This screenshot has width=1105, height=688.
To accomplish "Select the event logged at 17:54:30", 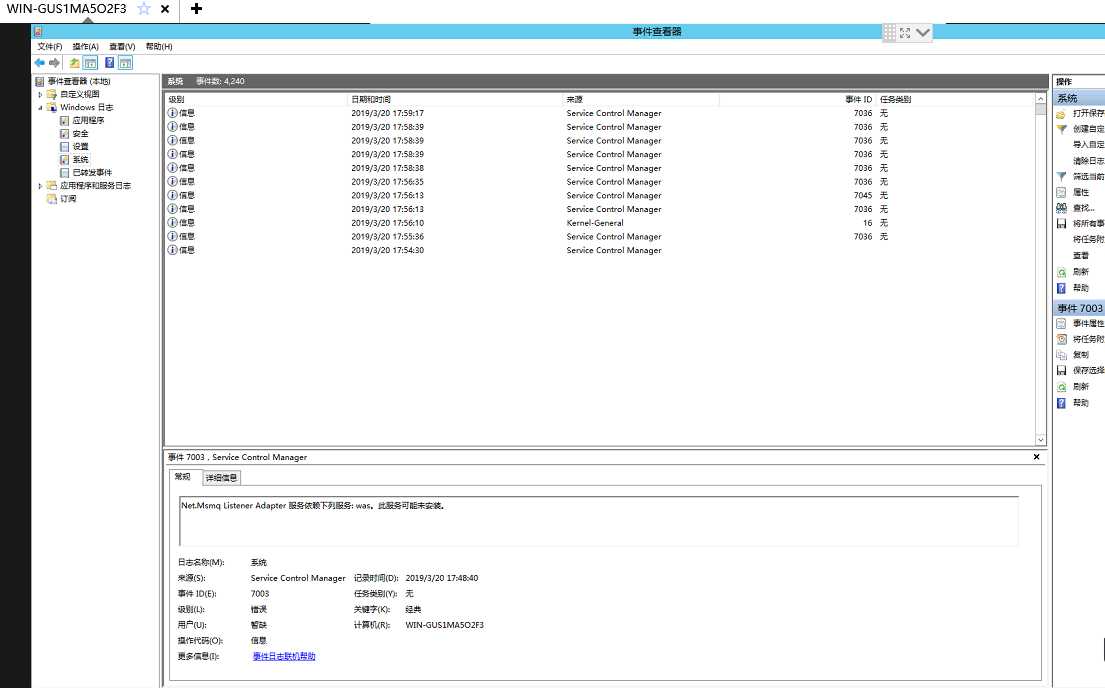I will [x=600, y=250].
